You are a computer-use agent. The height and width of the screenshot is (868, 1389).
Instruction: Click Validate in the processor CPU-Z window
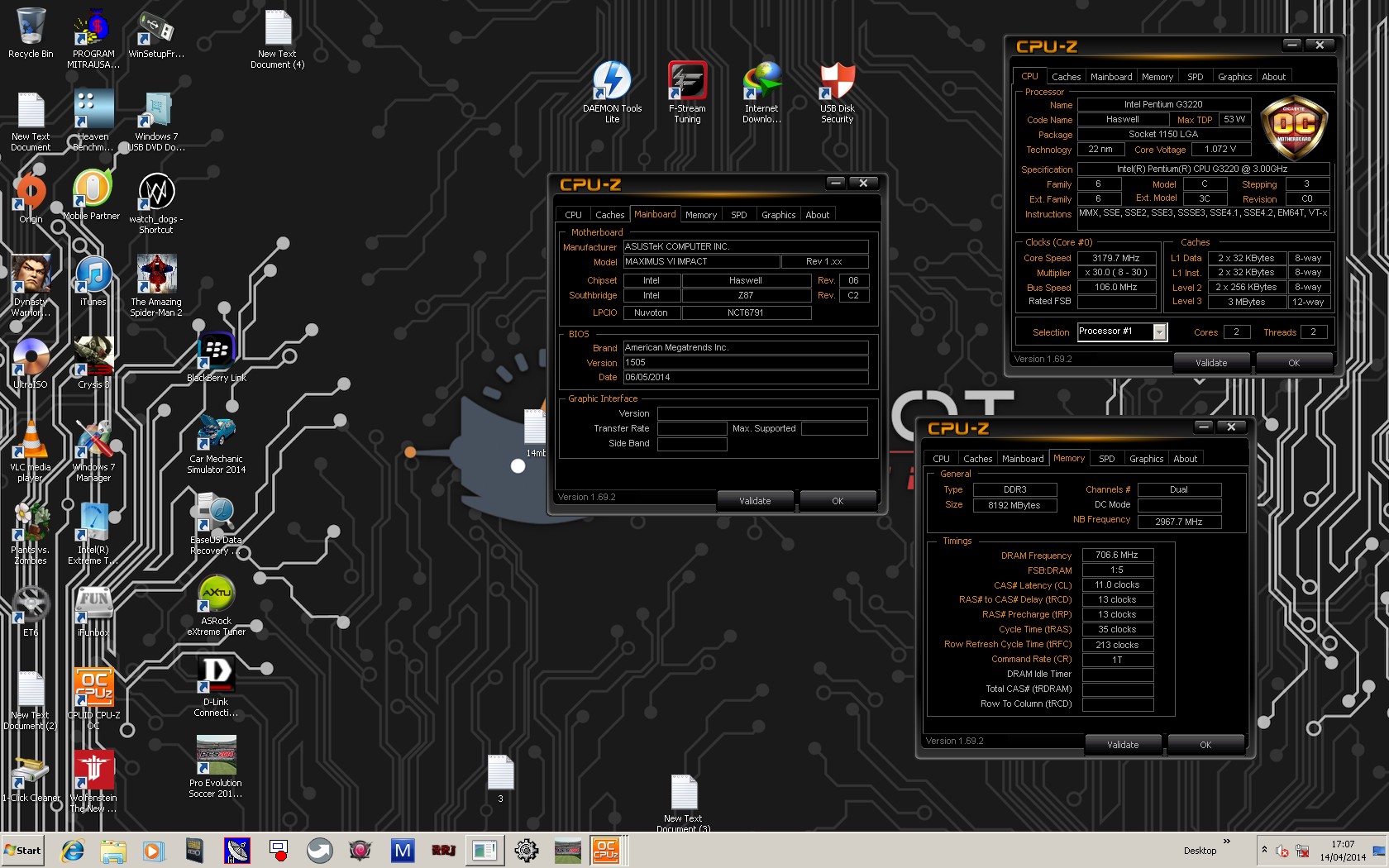tap(1211, 363)
